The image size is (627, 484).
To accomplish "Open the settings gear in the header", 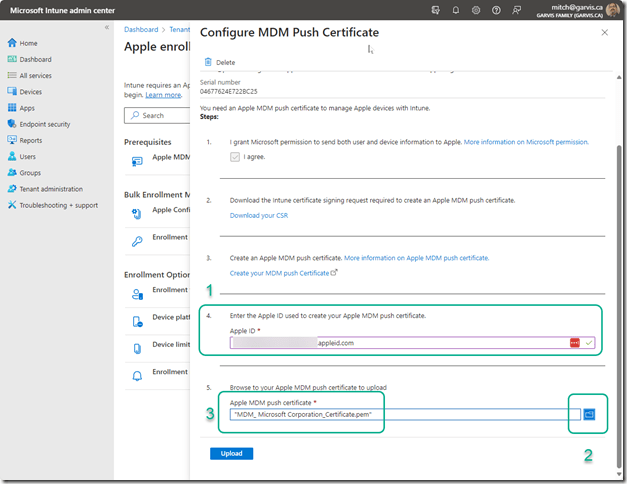I will pos(476,10).
